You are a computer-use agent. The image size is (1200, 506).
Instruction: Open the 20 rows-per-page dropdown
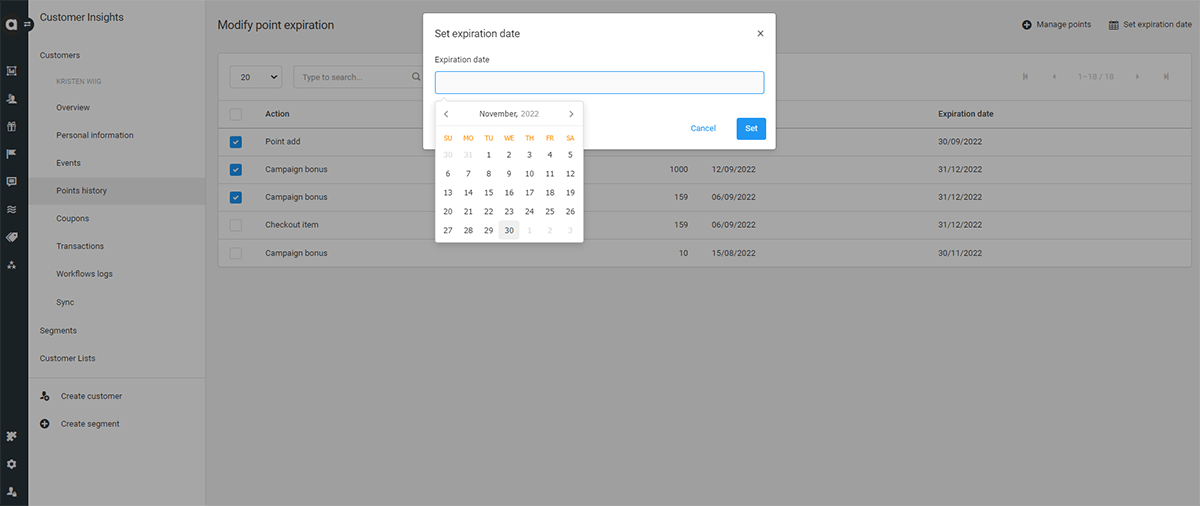click(x=256, y=77)
